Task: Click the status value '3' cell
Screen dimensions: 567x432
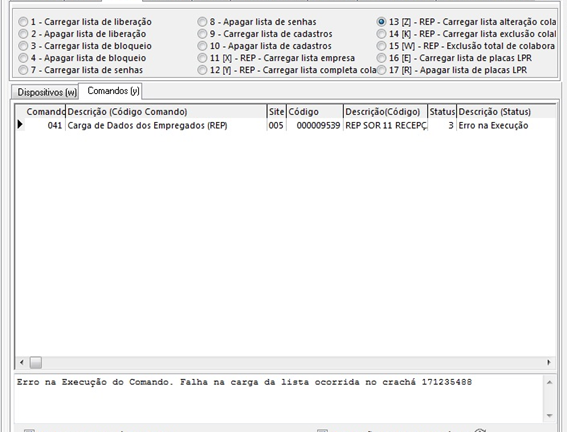Action: [x=442, y=125]
